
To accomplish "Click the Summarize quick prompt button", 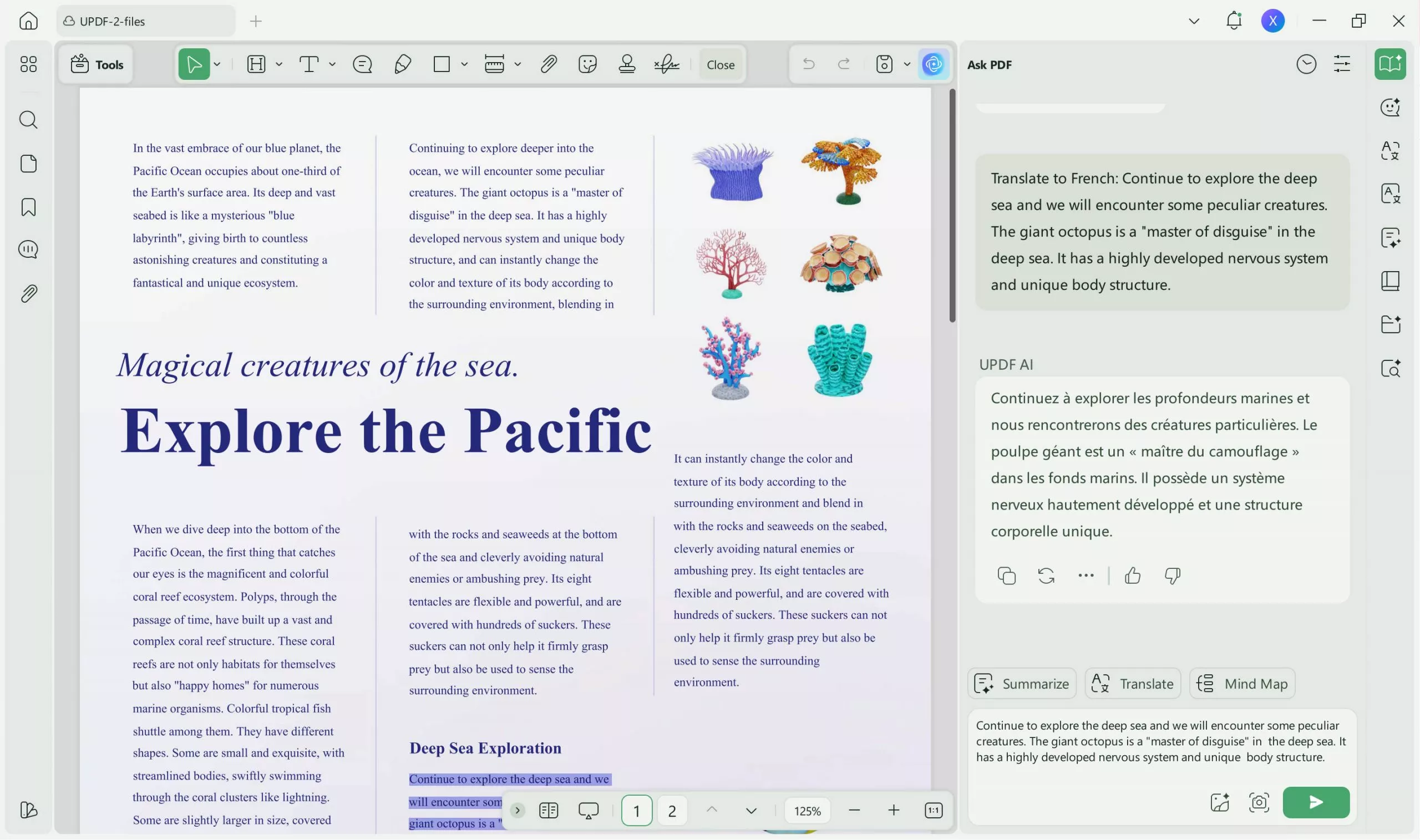I will (1021, 684).
